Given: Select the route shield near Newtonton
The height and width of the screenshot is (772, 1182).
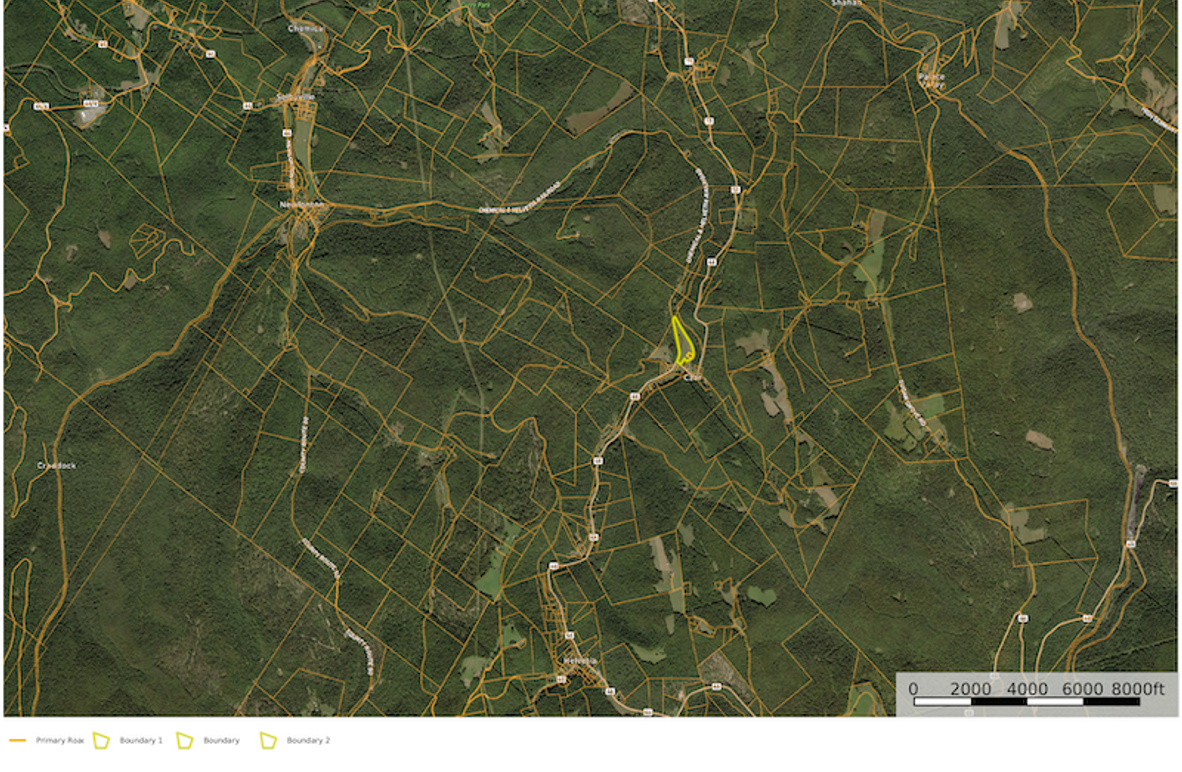Looking at the screenshot, I should coord(287,132).
